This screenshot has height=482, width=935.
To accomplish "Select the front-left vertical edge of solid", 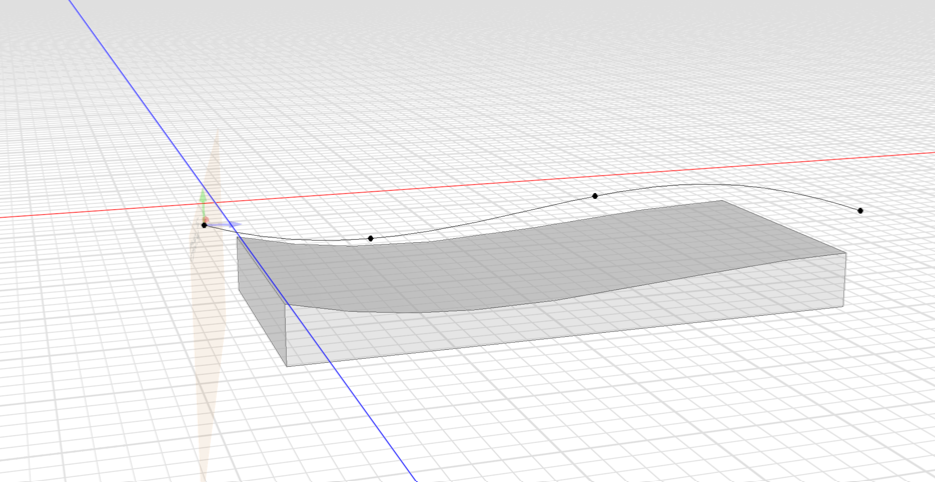I will tap(287, 335).
